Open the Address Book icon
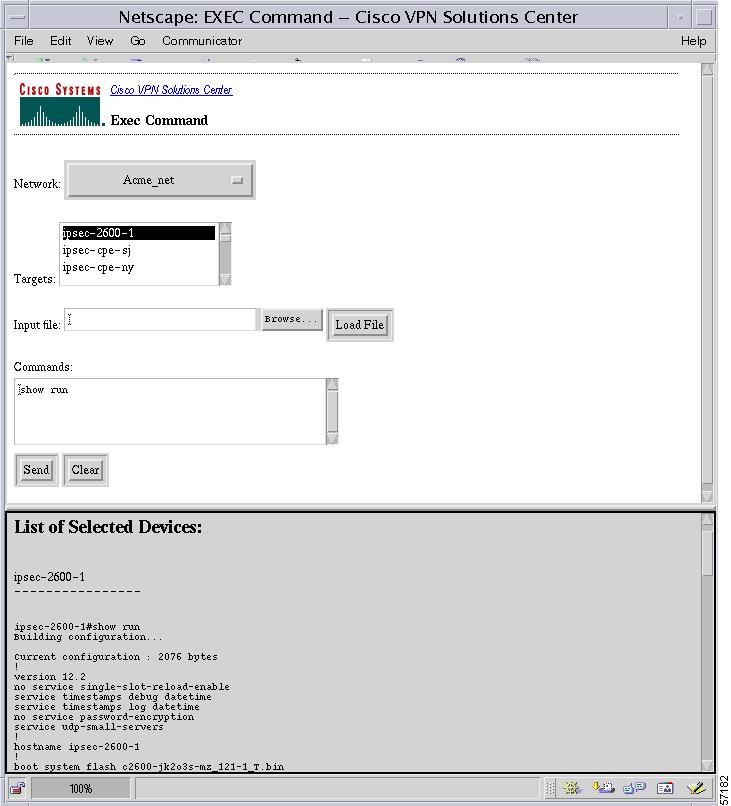 tap(665, 787)
